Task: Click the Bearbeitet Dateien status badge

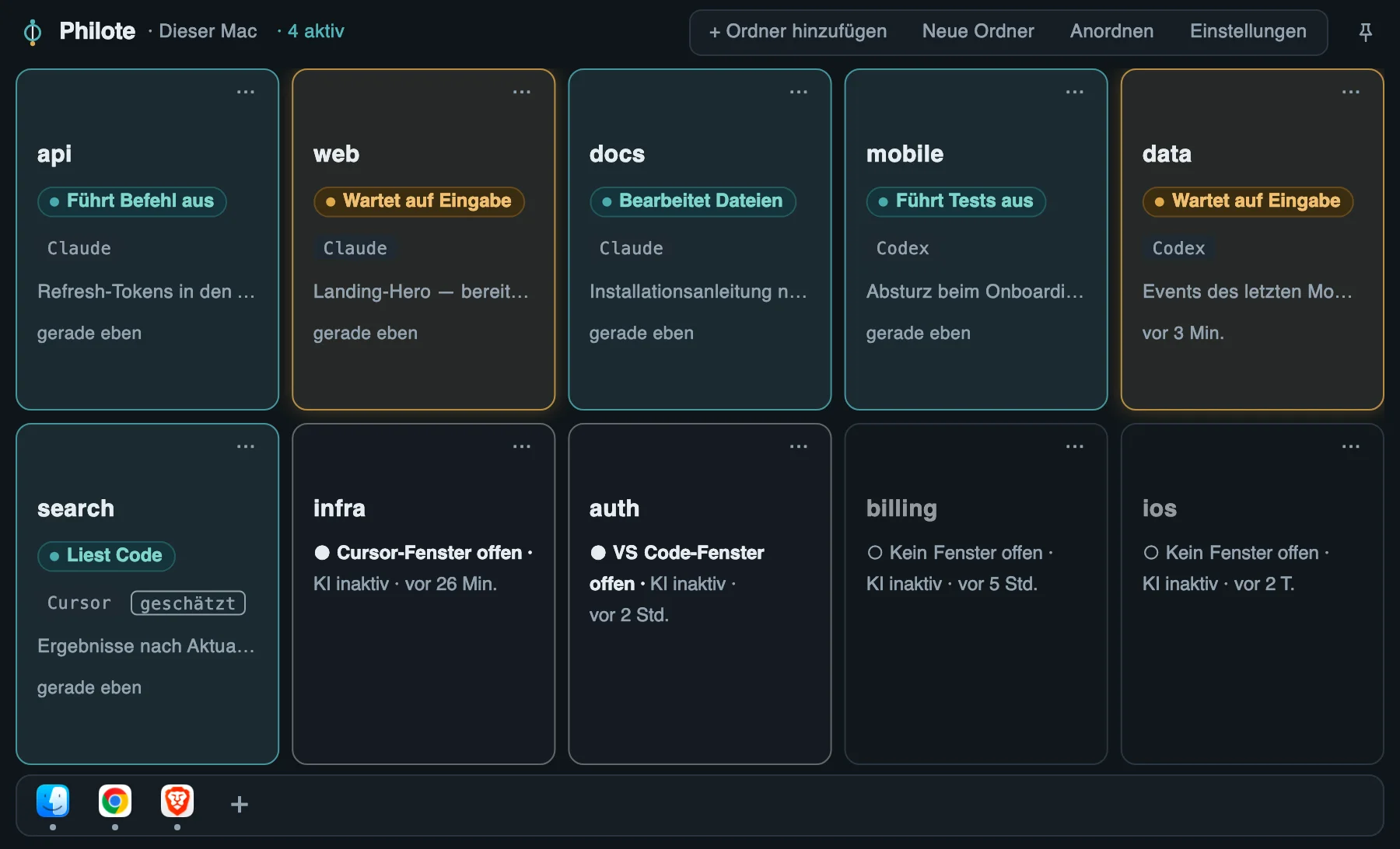Action: (693, 201)
